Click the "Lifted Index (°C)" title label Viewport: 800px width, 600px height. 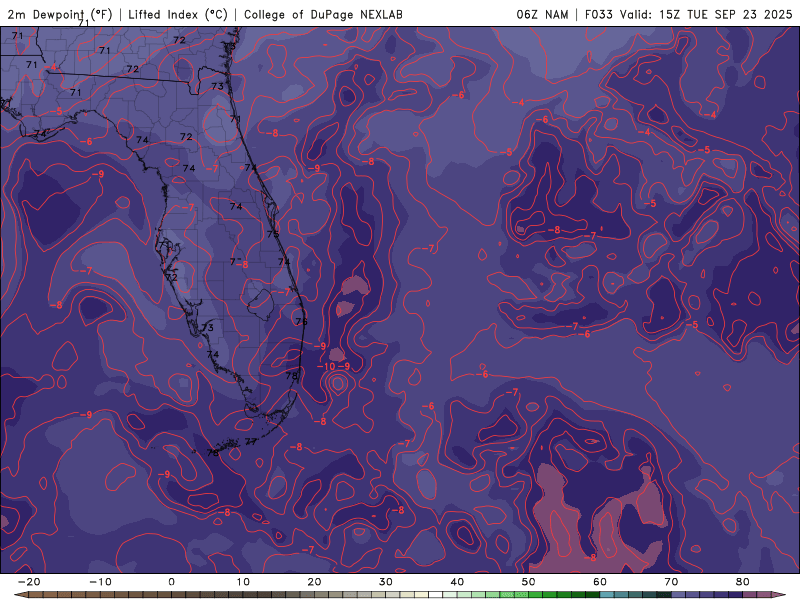tap(178, 14)
